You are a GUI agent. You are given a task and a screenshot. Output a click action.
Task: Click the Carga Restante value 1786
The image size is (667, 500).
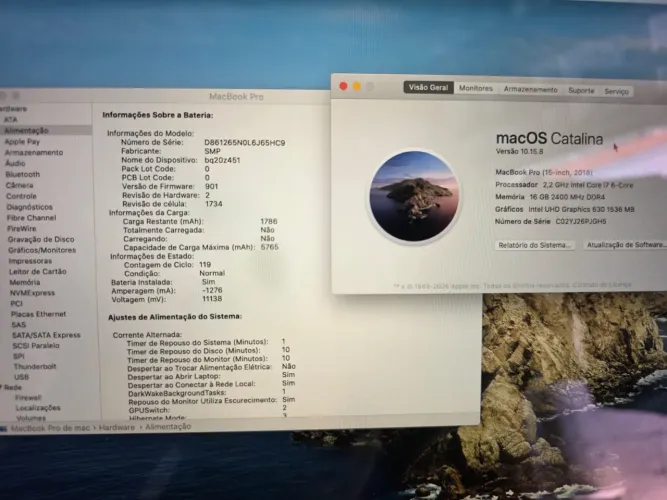coord(269,221)
